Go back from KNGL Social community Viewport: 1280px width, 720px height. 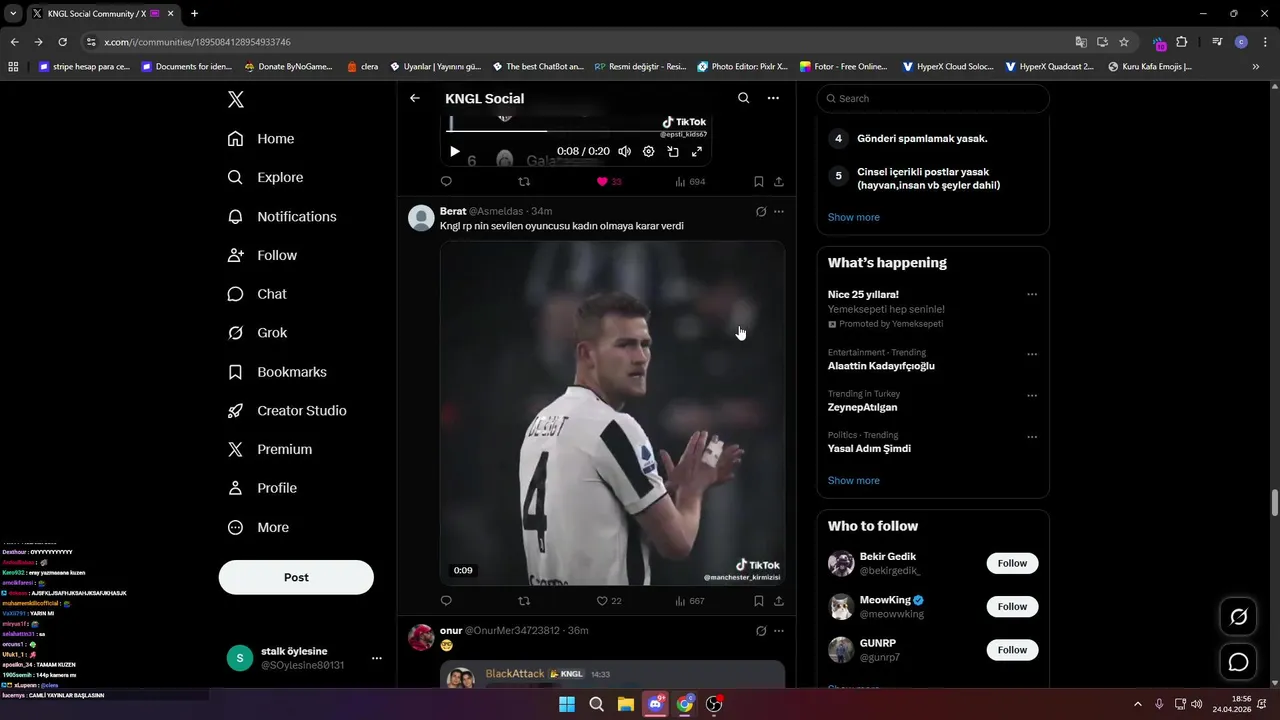click(415, 98)
